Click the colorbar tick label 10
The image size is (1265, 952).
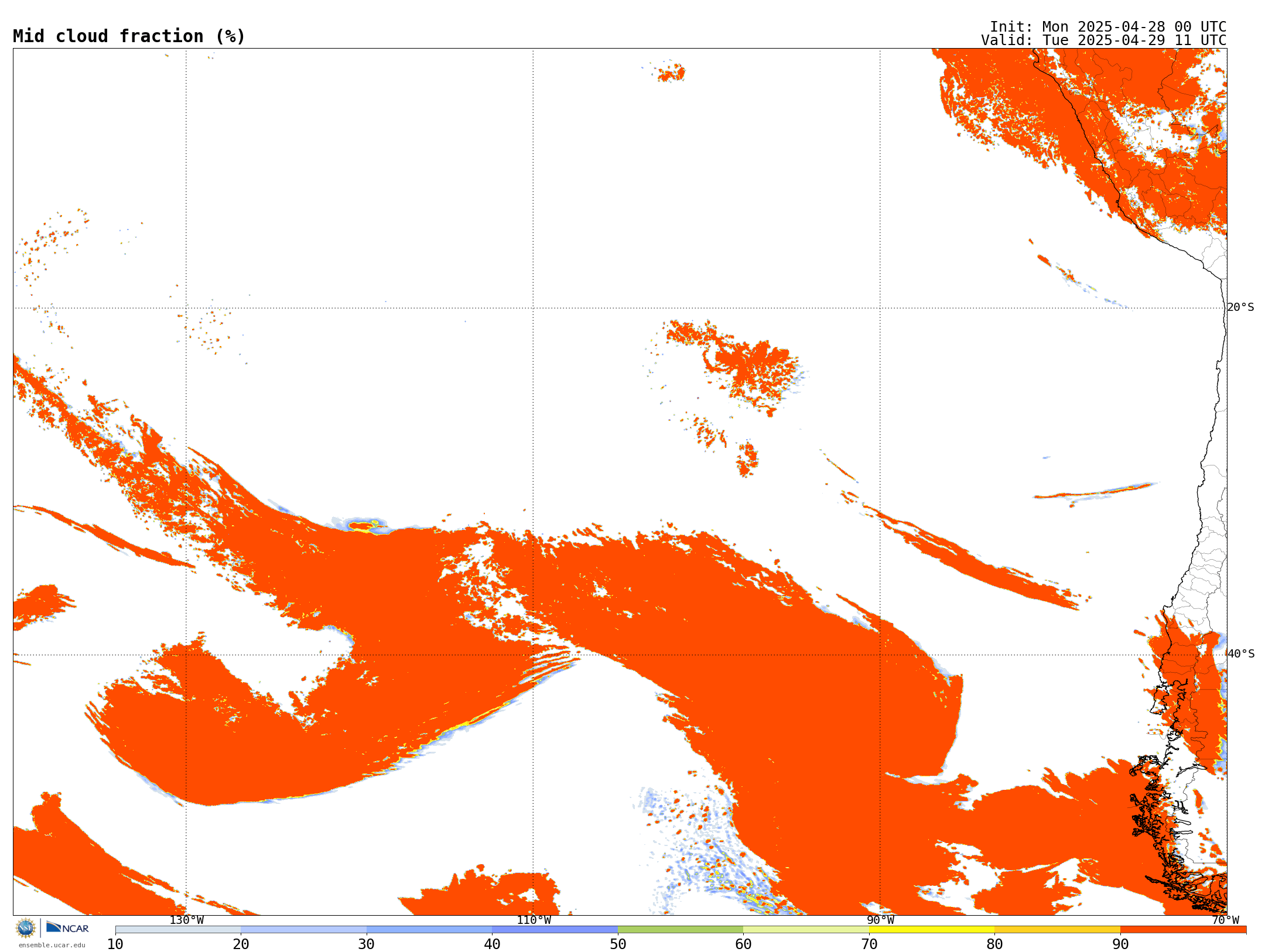[115, 944]
